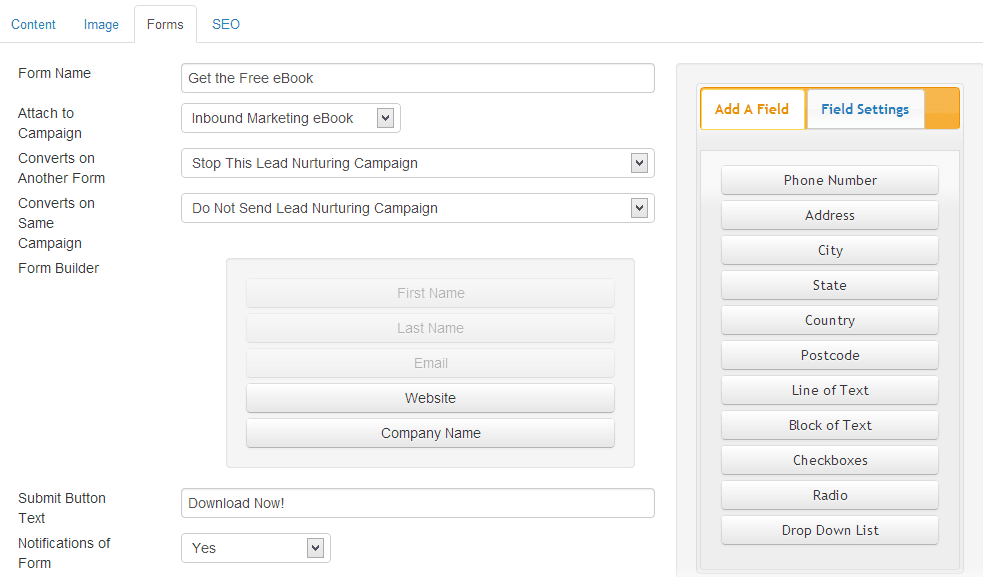This screenshot has height=577, width=983.
Task: Open the Image tab
Action: 101,24
